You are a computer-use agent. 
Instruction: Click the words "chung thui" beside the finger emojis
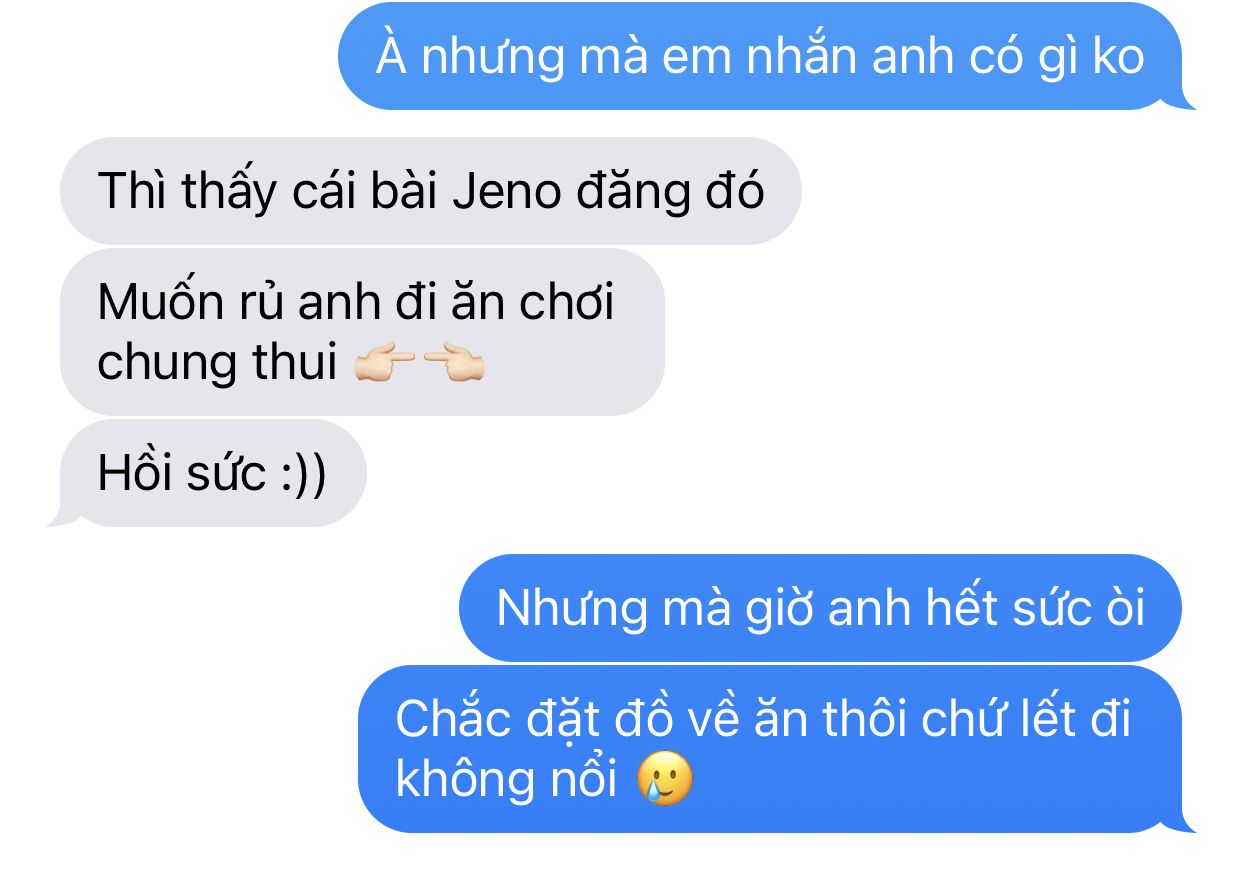(217, 364)
